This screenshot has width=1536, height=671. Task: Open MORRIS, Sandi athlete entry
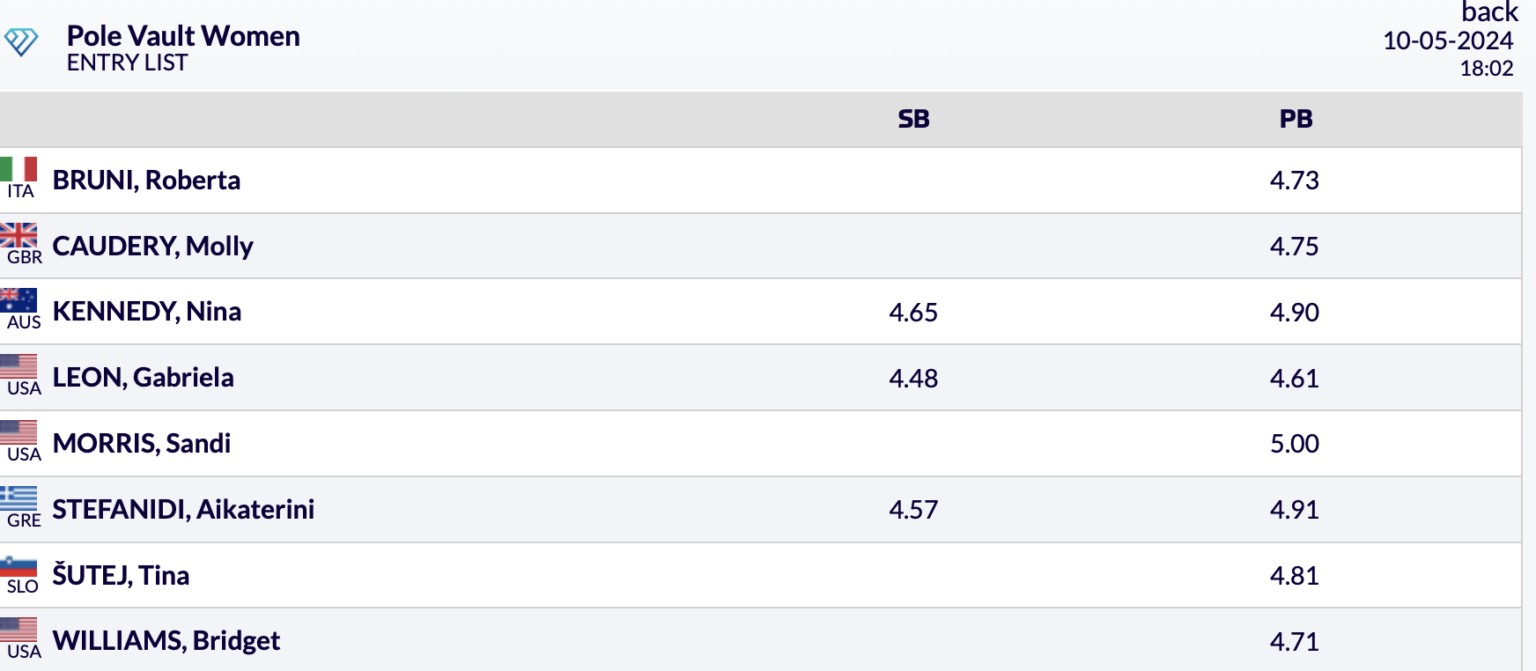coord(141,443)
